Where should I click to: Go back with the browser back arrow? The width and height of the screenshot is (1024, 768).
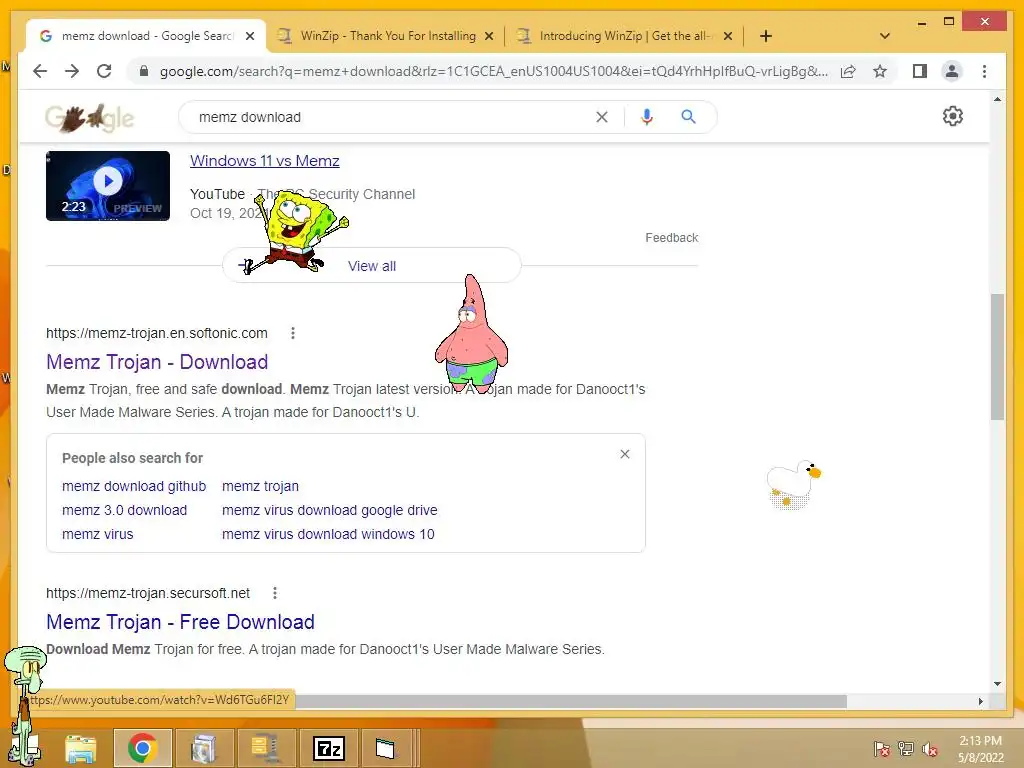click(x=40, y=71)
